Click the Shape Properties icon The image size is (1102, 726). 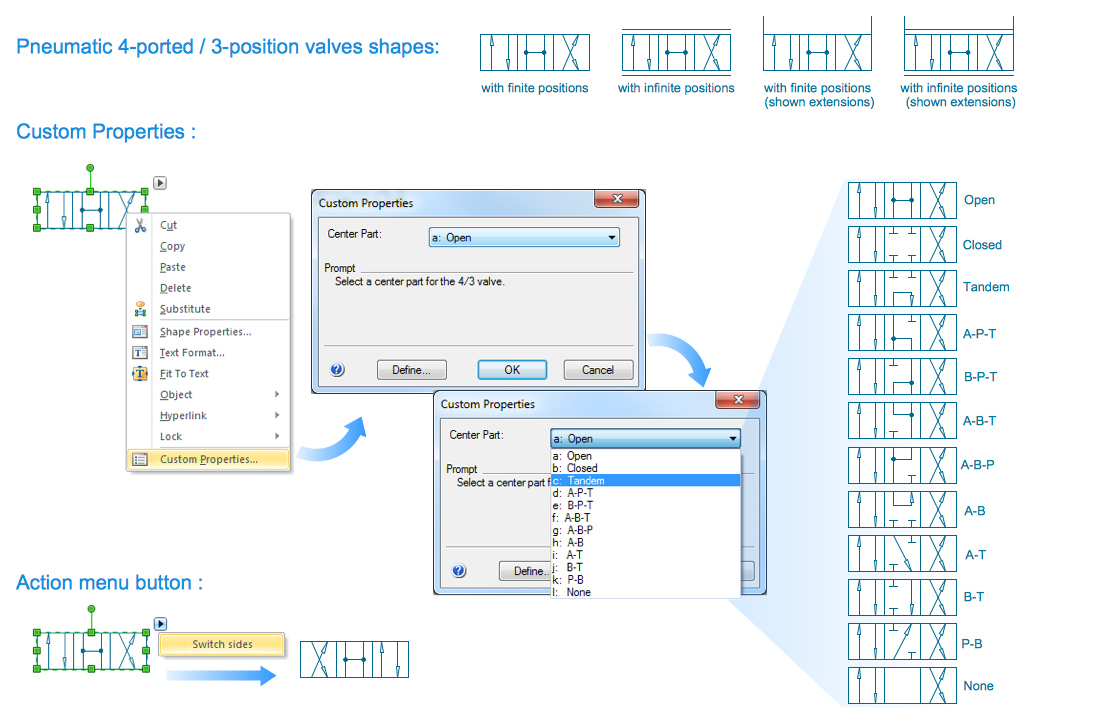(x=140, y=331)
